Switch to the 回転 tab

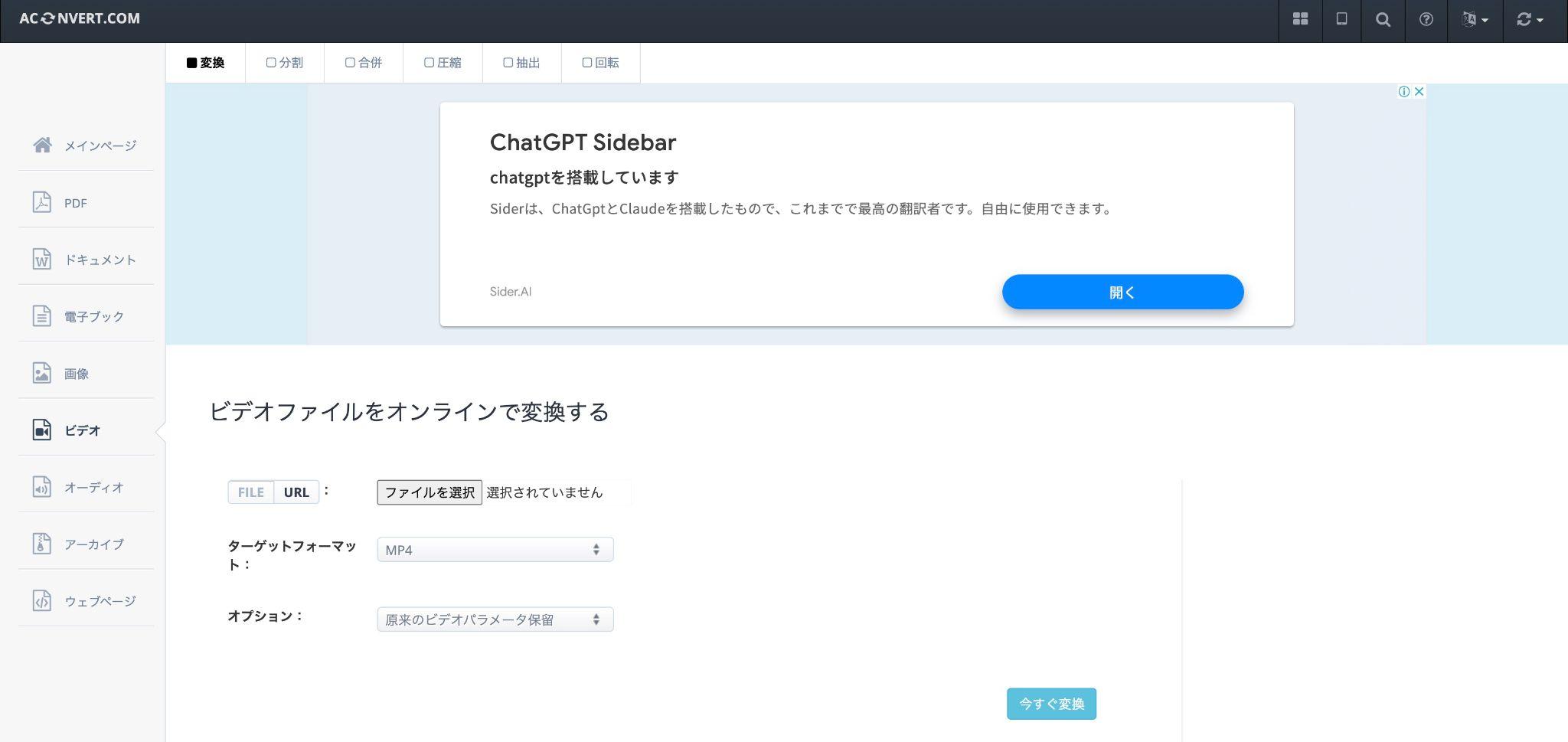tap(600, 63)
